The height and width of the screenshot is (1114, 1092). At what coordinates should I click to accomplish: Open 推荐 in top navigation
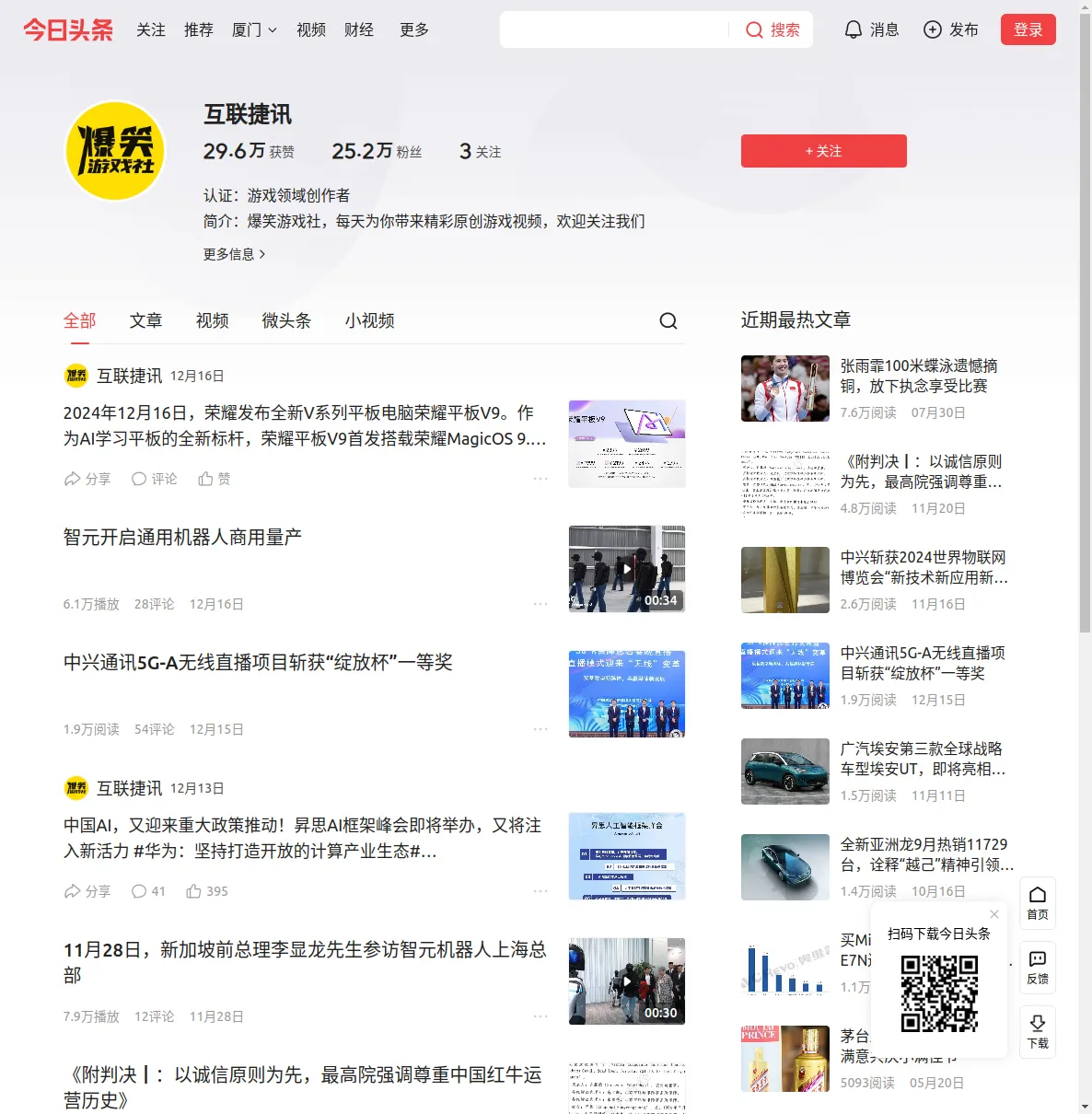pos(199,29)
